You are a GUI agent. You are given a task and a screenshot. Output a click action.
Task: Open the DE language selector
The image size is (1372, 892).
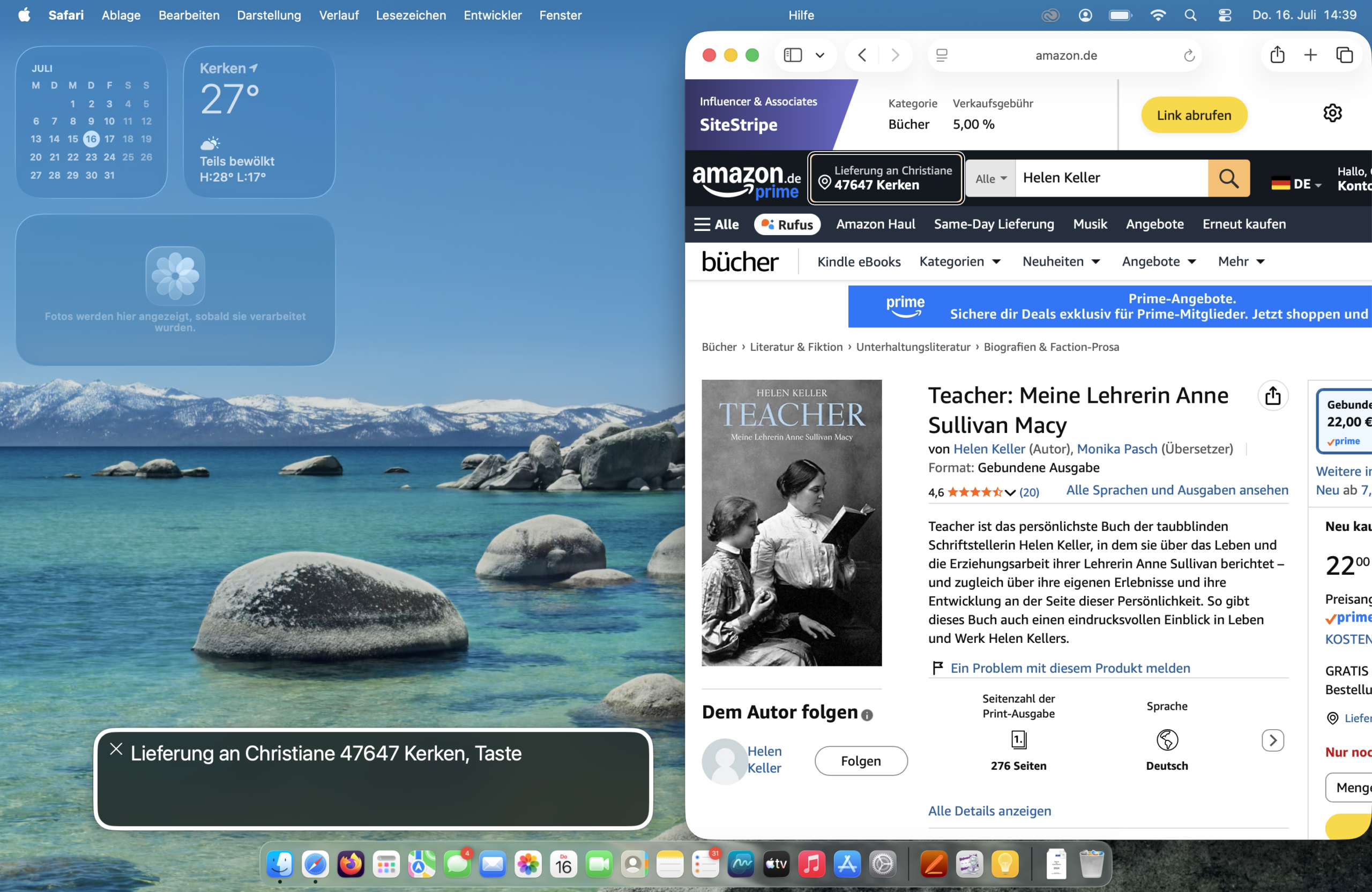coord(1296,184)
